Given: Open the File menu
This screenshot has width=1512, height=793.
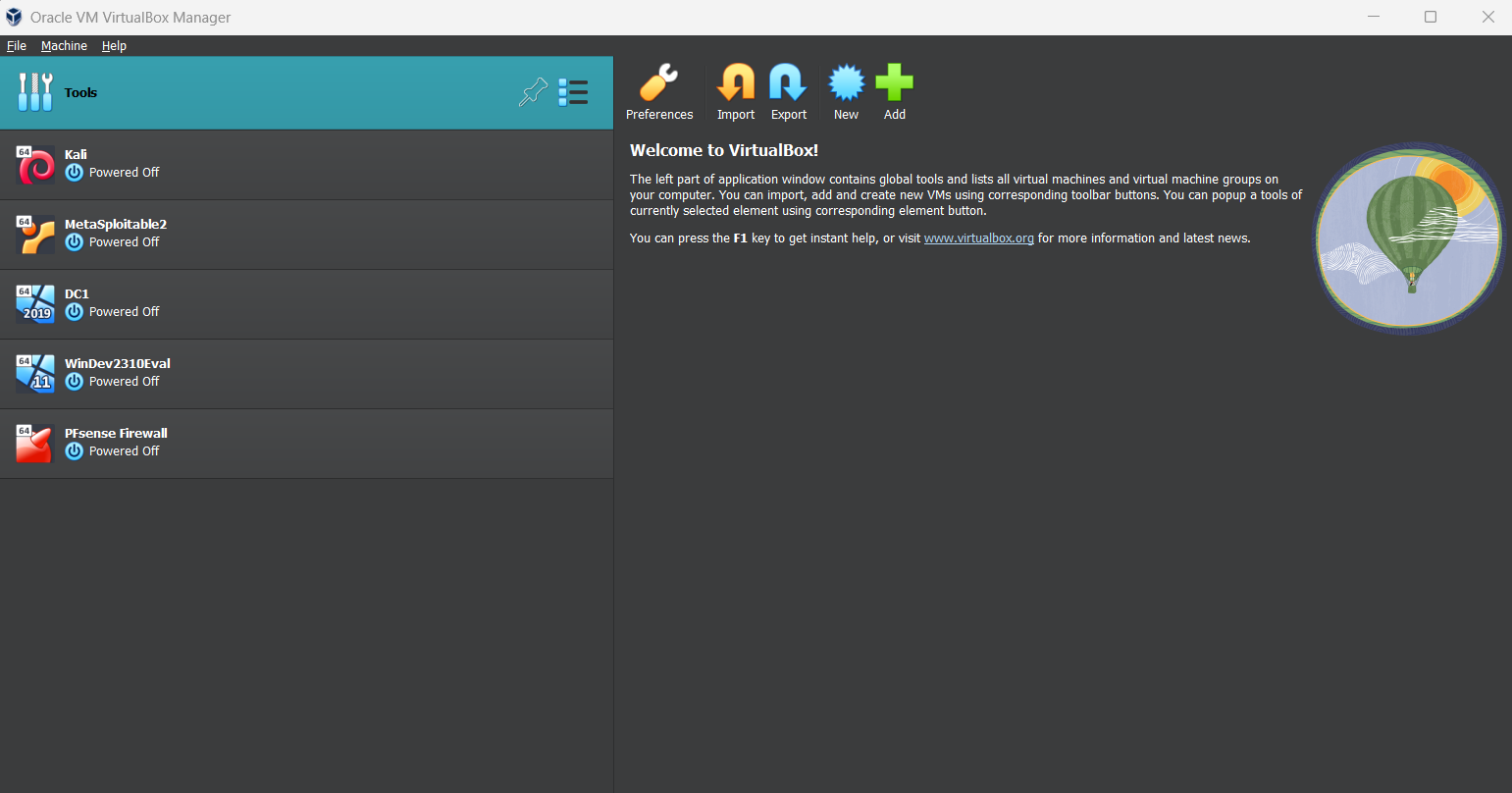Looking at the screenshot, I should click(16, 45).
